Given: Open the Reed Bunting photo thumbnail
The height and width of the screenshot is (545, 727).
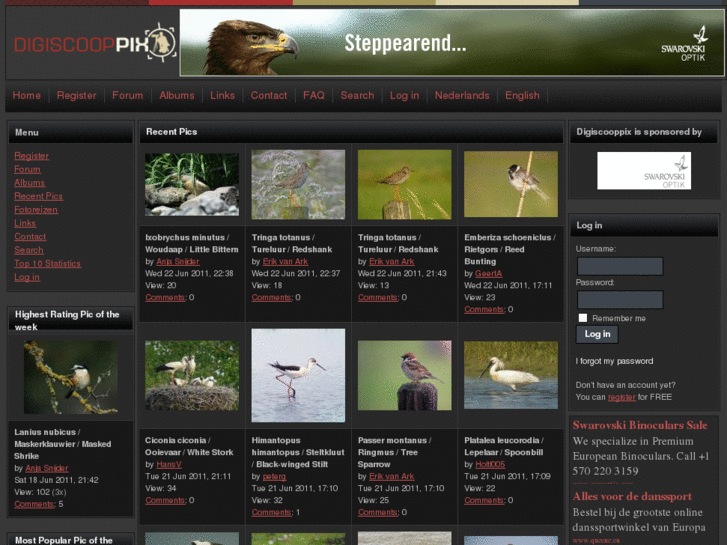Looking at the screenshot, I should 511,184.
